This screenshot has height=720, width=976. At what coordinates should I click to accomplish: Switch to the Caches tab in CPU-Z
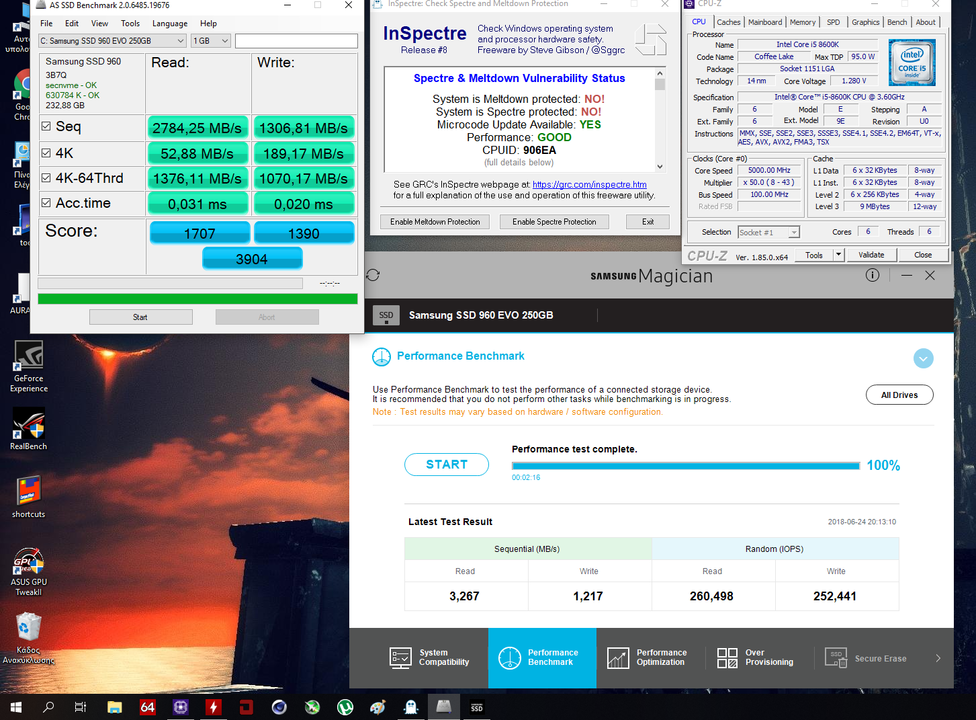point(728,22)
